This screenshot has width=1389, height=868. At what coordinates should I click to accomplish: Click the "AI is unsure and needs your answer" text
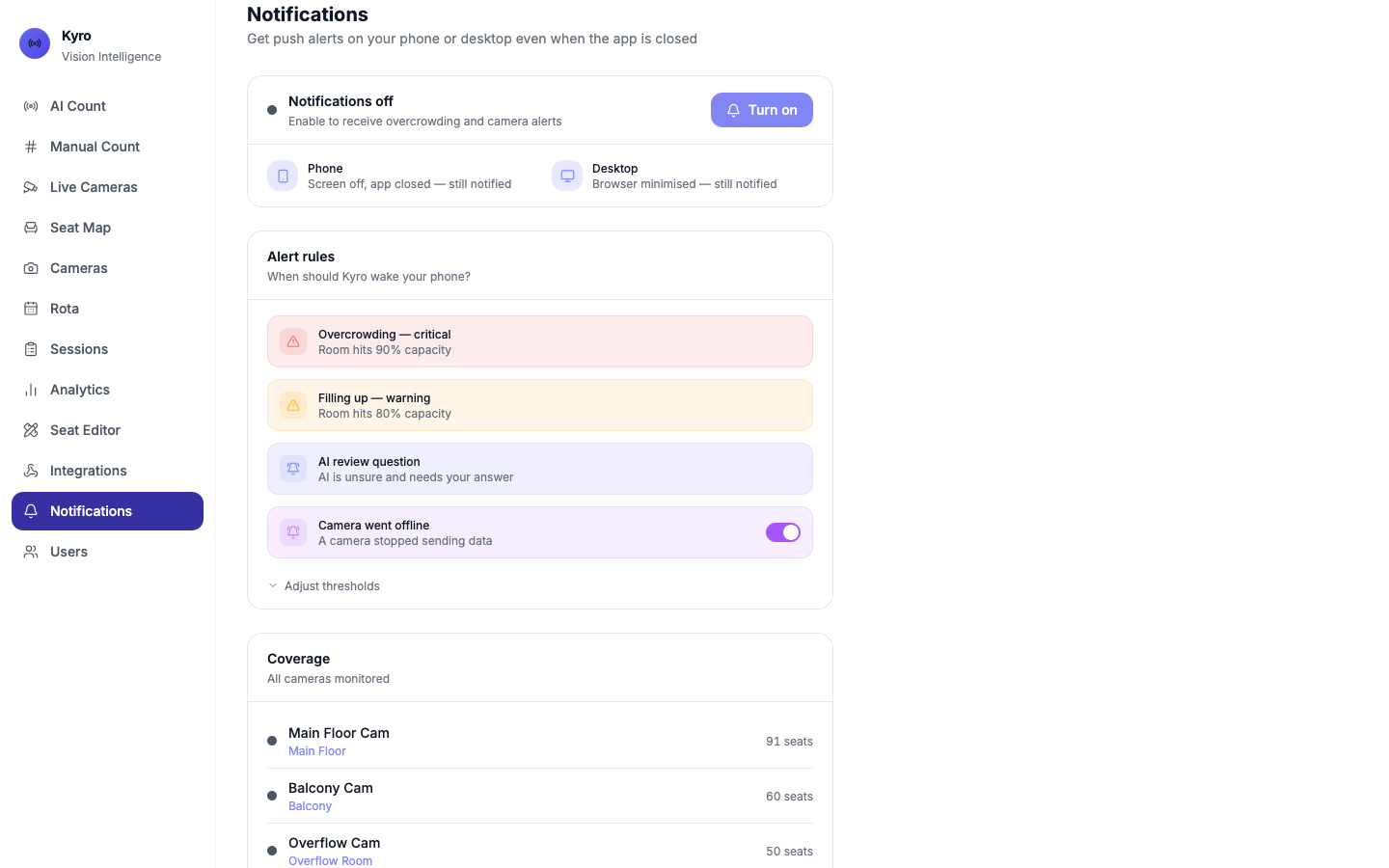click(416, 477)
